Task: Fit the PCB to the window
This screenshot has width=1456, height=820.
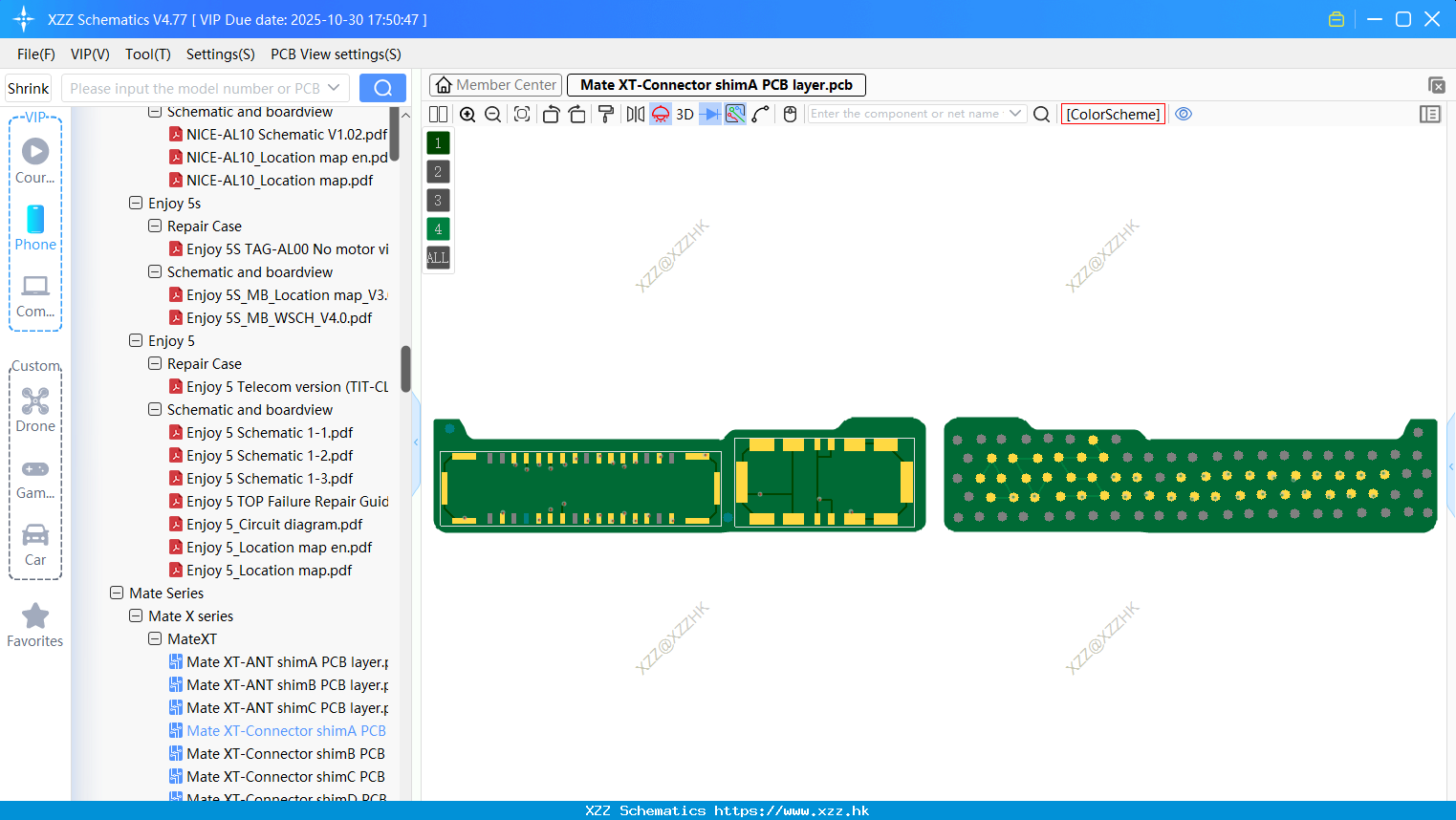Action: coord(522,115)
